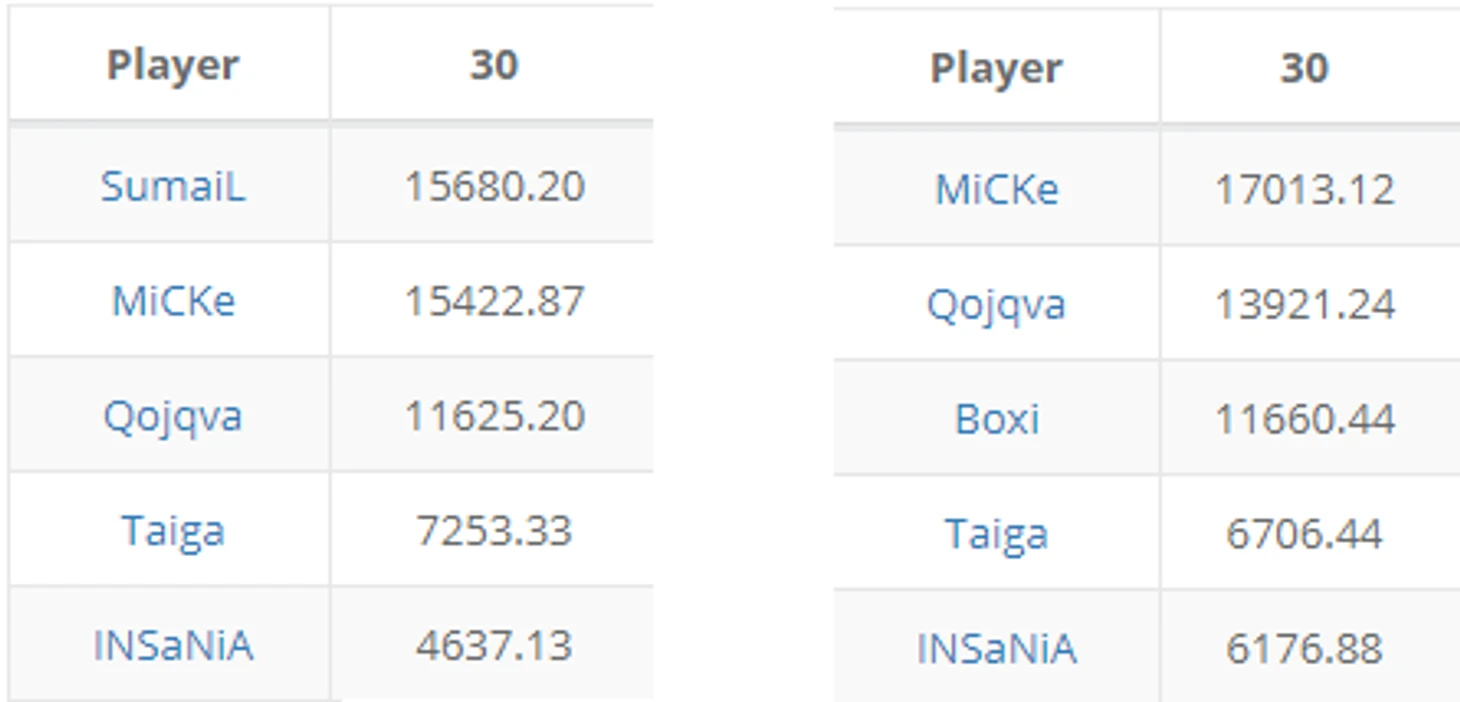This screenshot has width=1460, height=702.
Task: Open MiCKe link in the left table
Action: [172, 301]
